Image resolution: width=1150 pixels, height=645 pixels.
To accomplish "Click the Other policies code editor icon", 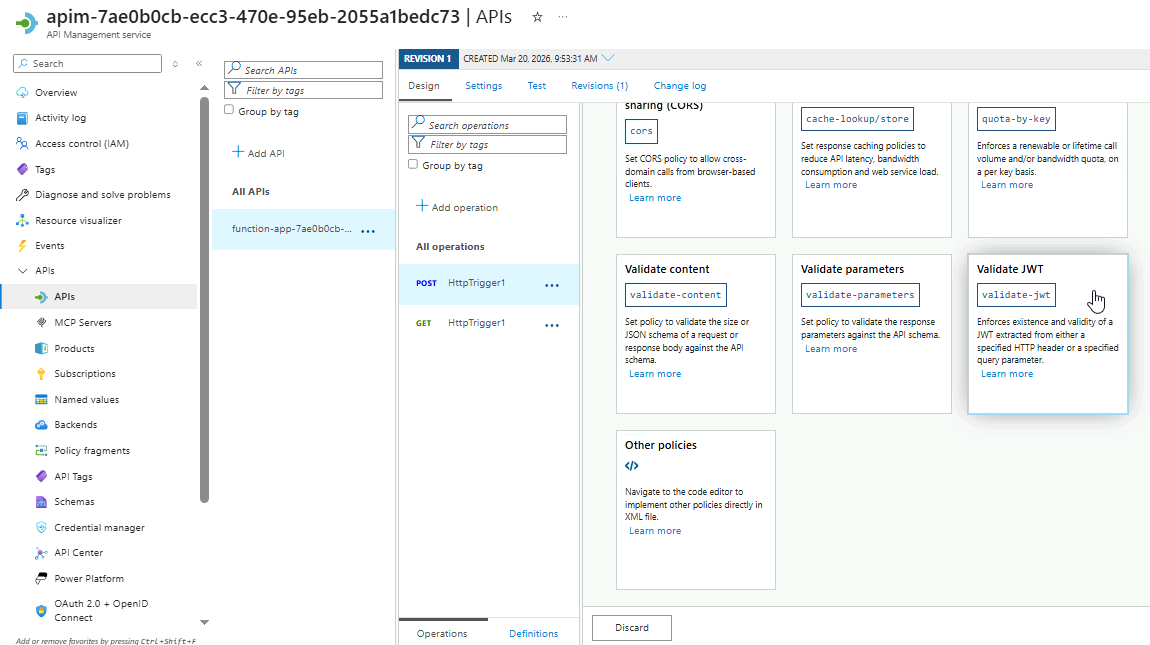I will pyautogui.click(x=632, y=466).
